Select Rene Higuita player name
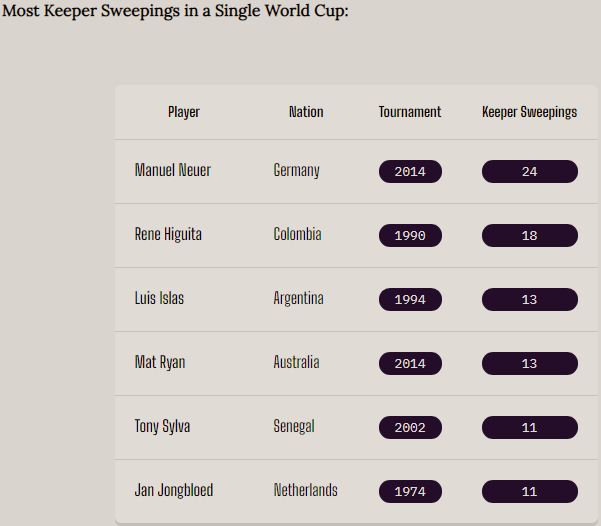Screen dimensions: 601x526 (168, 235)
